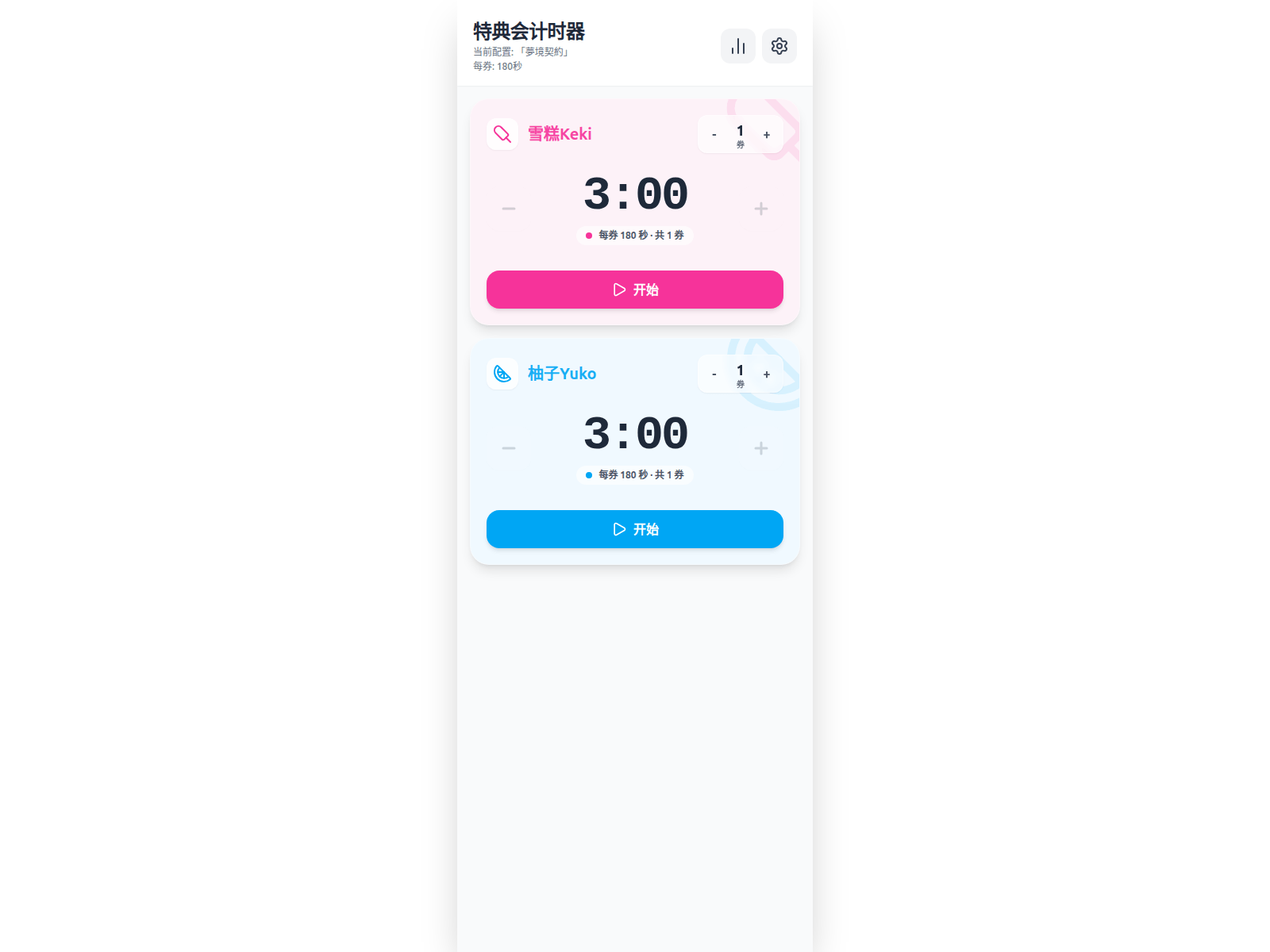This screenshot has width=1270, height=952.
Task: Select the 柚子Yuko name label
Action: coord(562,374)
